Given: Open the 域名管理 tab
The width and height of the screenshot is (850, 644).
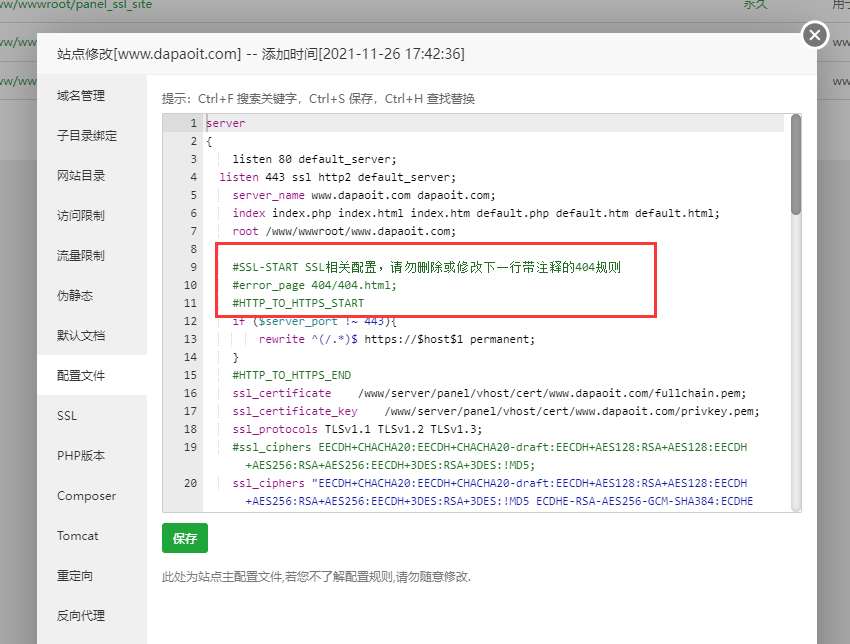Looking at the screenshot, I should (81, 96).
